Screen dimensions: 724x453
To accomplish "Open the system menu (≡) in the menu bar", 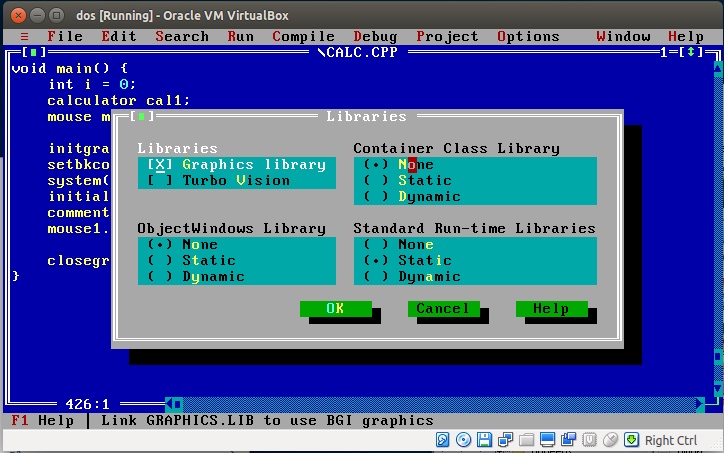I will click(x=24, y=36).
